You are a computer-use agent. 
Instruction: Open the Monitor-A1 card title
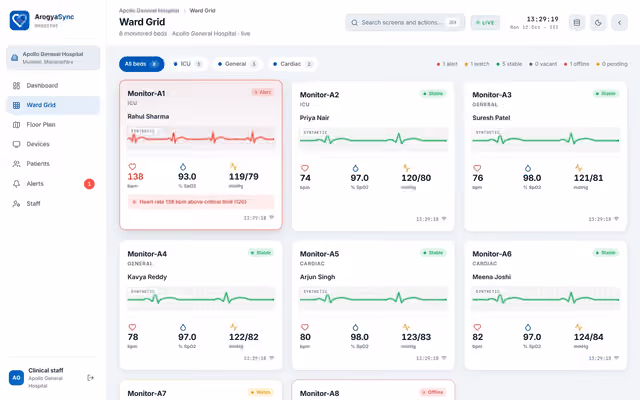(x=146, y=93)
